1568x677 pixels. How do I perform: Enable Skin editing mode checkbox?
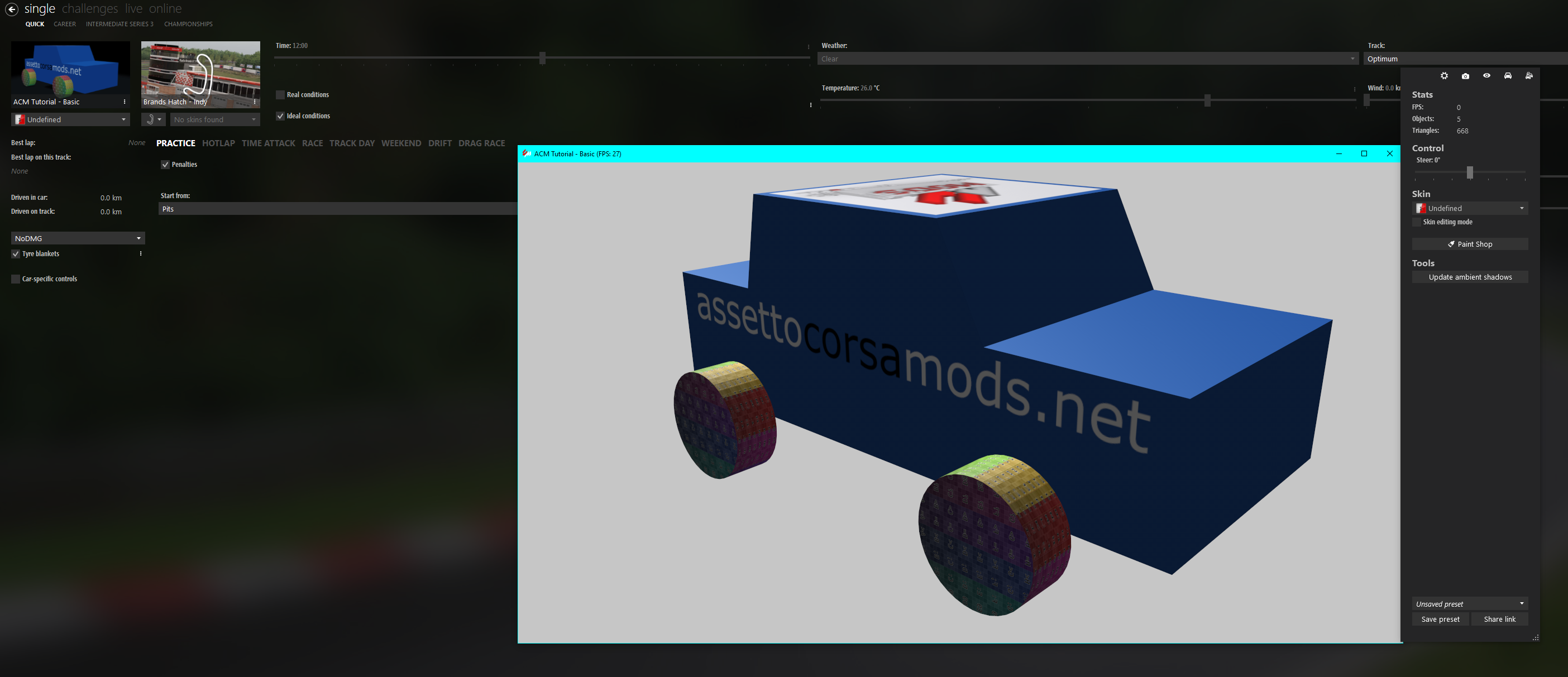click(1417, 222)
